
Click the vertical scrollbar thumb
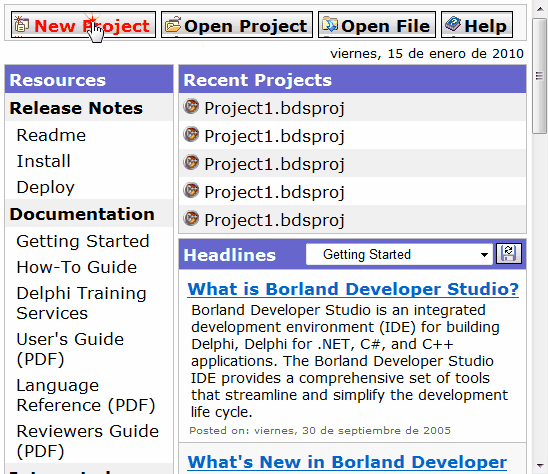click(540, 76)
